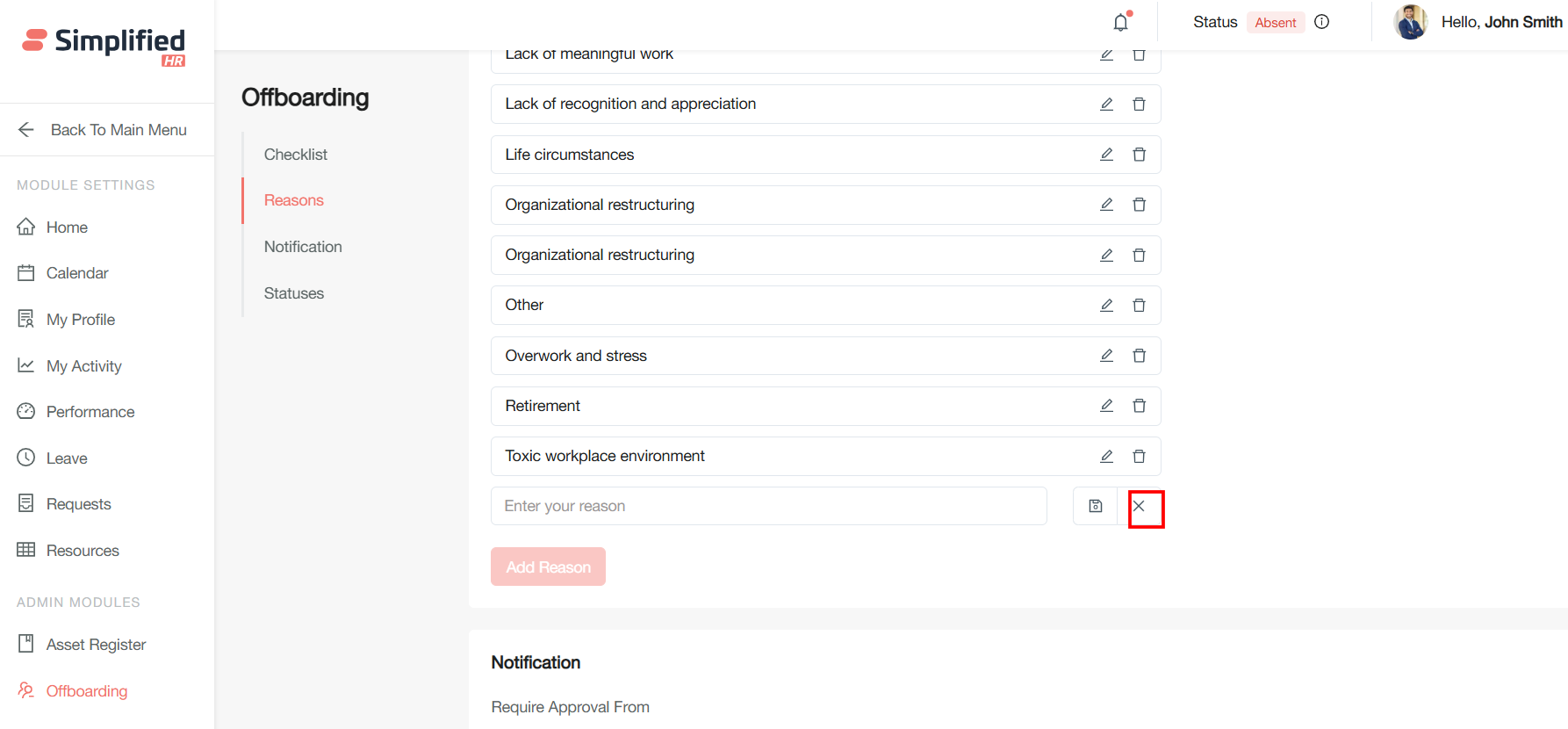This screenshot has height=729, width=1568.
Task: Delete the 'Other' reason
Action: 1139,305
